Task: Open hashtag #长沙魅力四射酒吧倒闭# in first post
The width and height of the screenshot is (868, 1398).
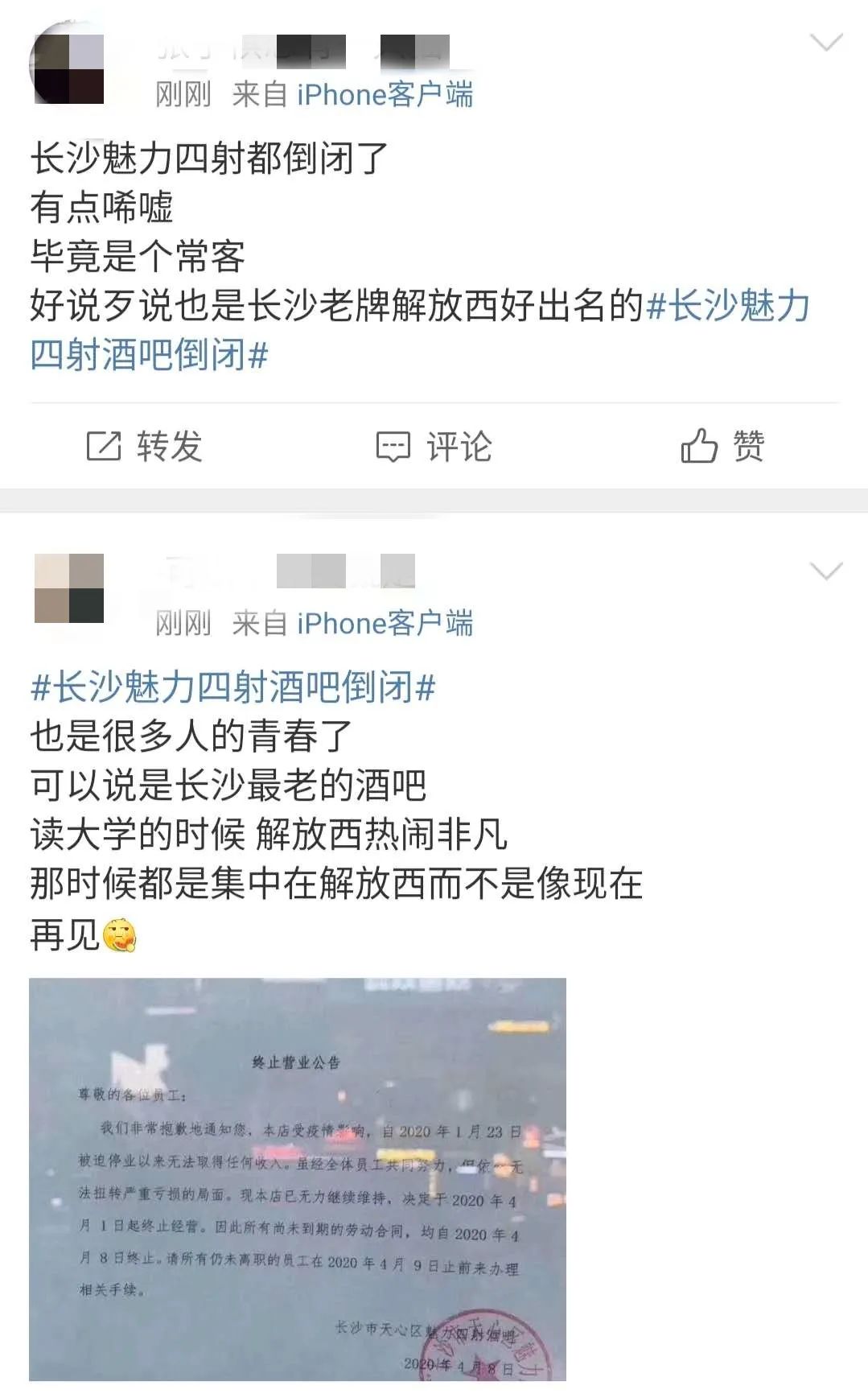Action: point(419,330)
